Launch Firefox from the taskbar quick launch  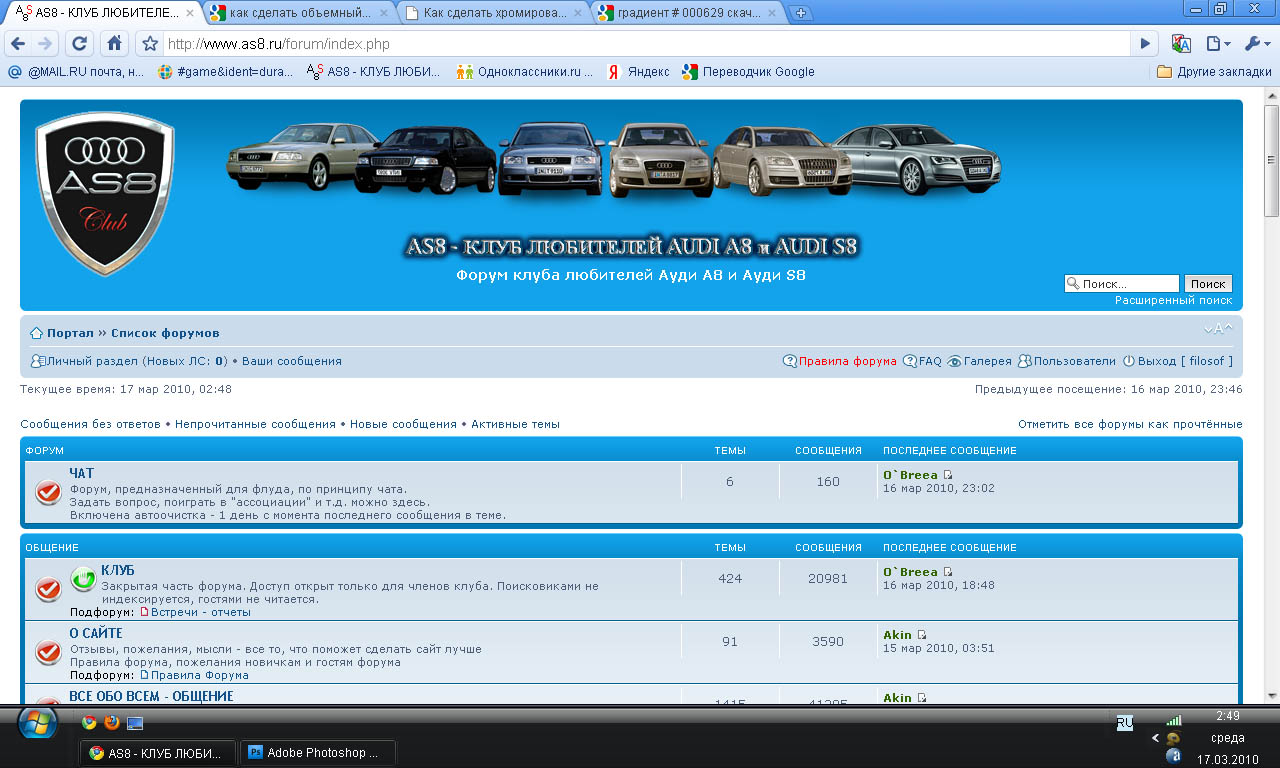[111, 722]
